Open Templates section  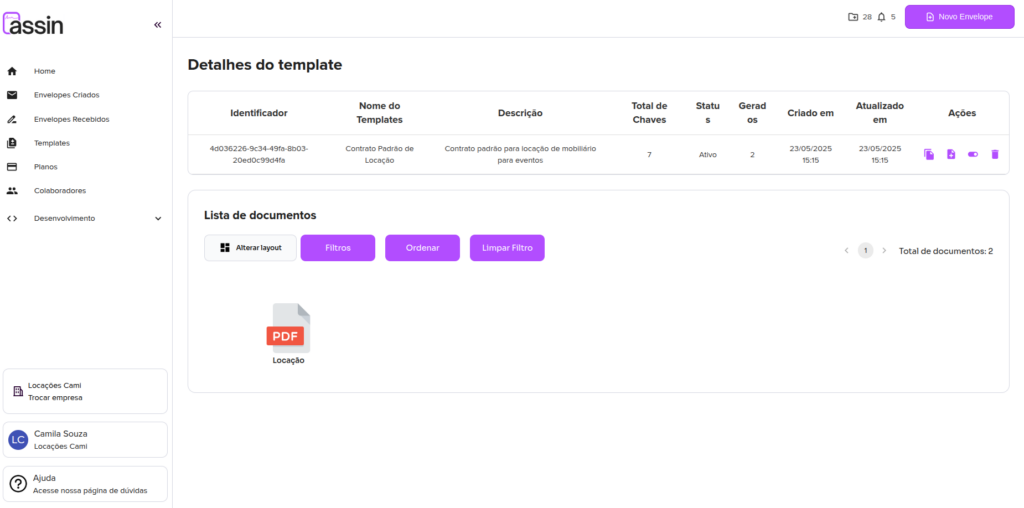[x=52, y=143]
